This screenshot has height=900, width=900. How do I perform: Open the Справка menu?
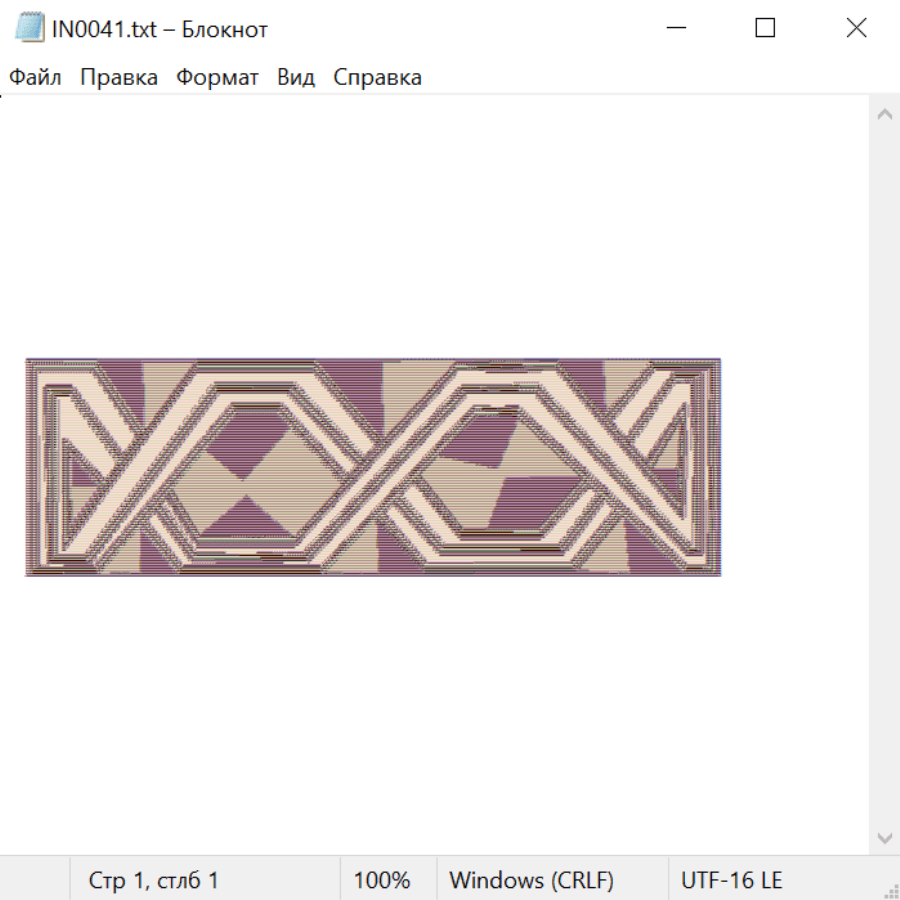coord(377,78)
